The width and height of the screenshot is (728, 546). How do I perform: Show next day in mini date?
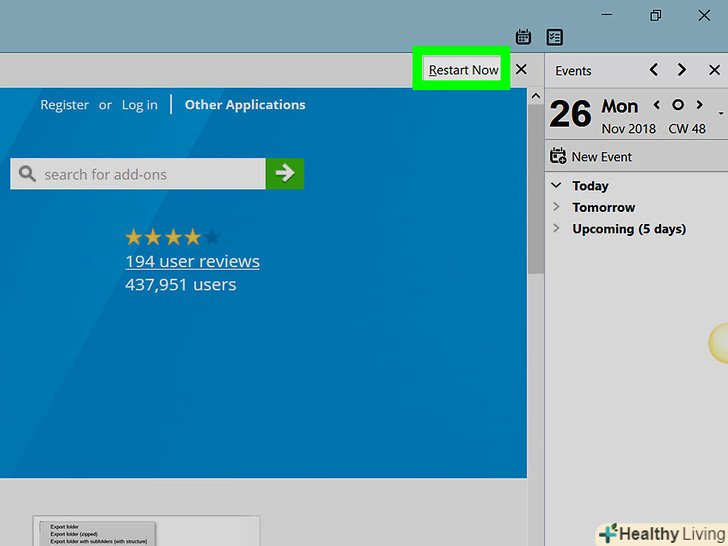coord(698,105)
